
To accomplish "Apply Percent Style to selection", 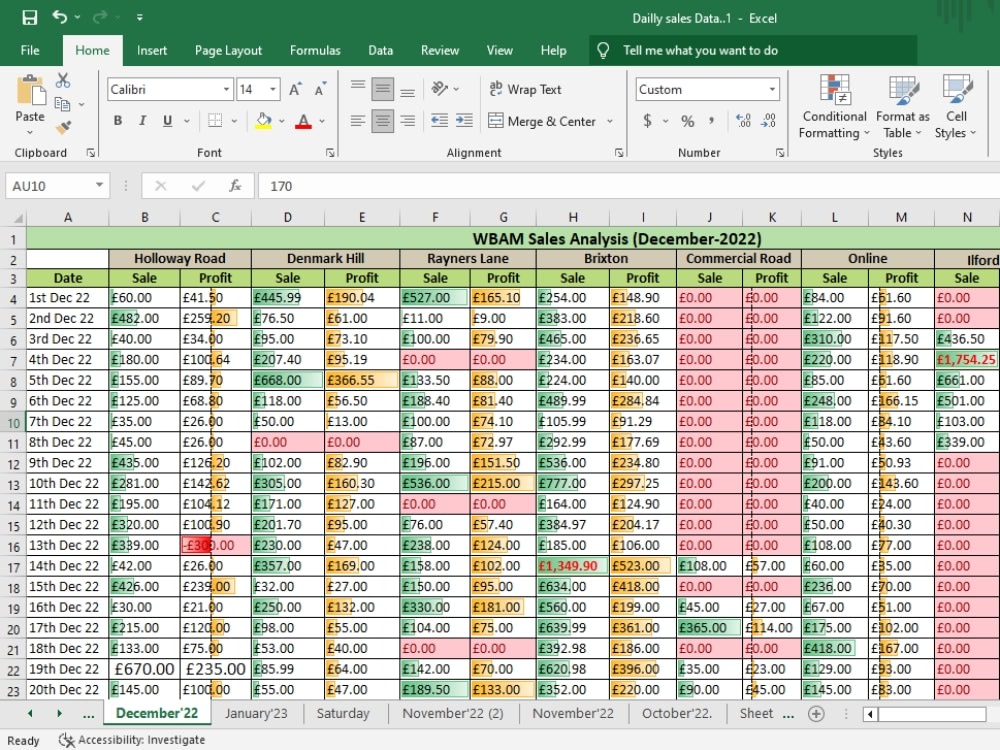I will (687, 119).
